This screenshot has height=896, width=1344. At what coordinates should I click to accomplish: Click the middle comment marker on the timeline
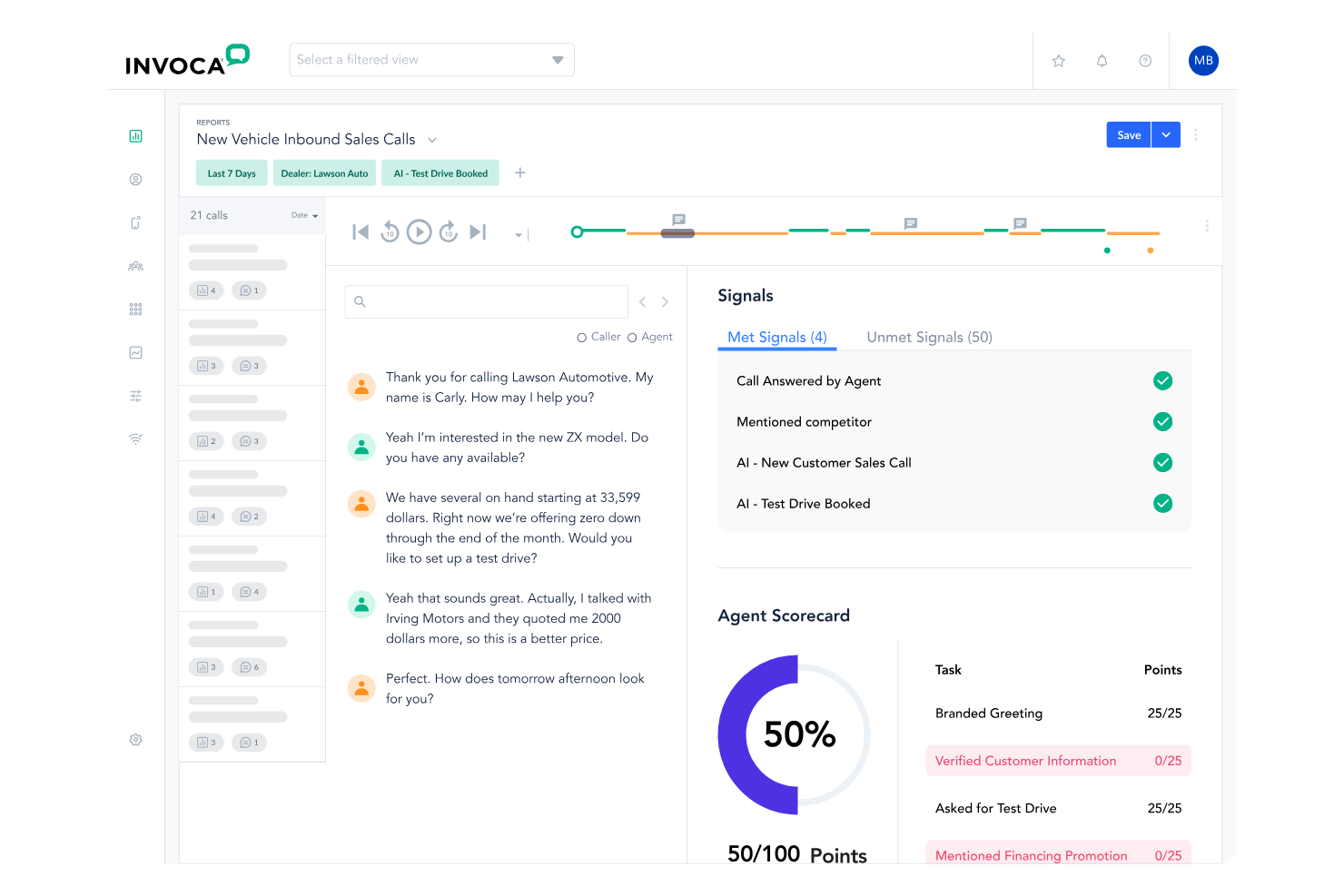point(911,223)
